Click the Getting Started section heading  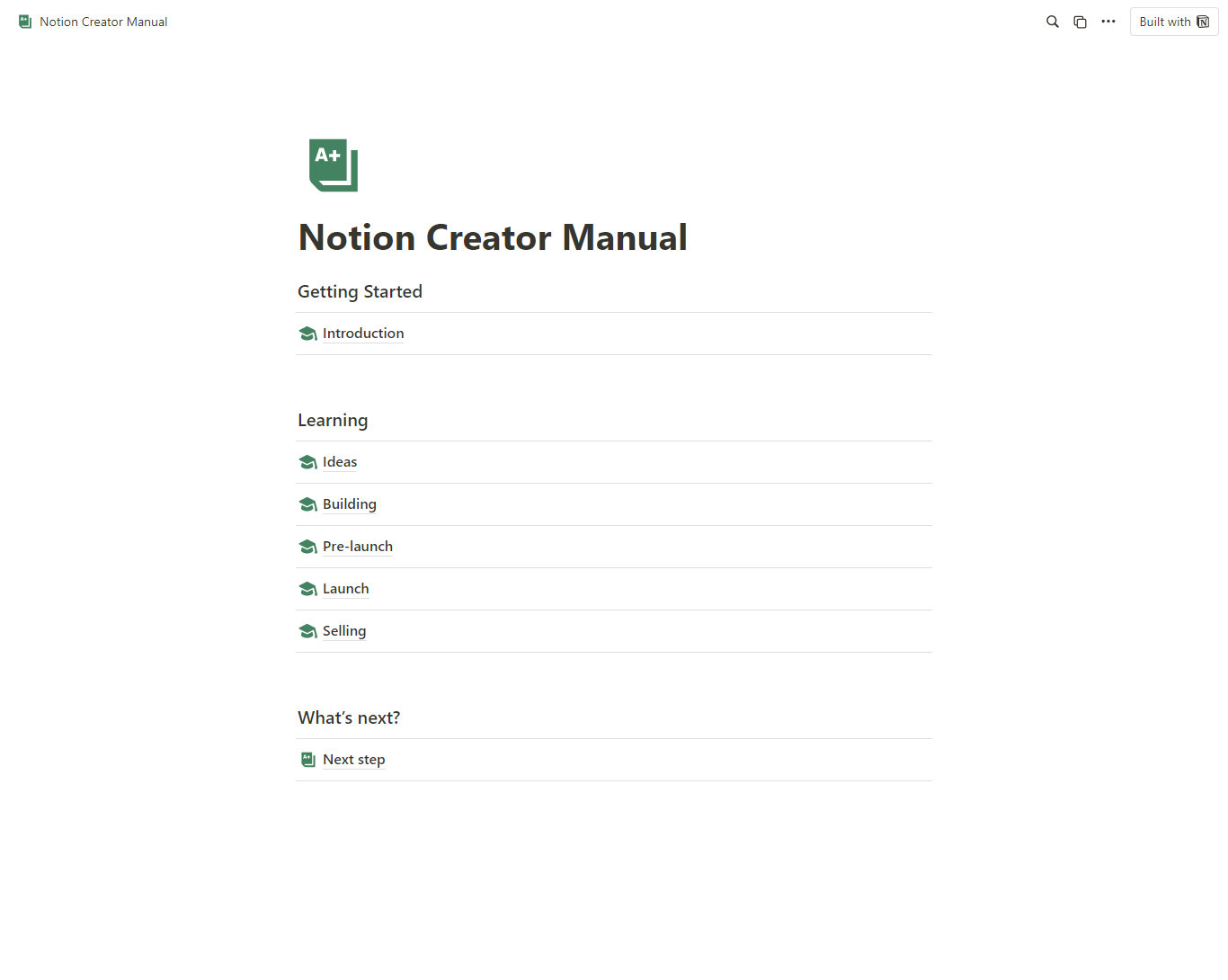tap(360, 291)
